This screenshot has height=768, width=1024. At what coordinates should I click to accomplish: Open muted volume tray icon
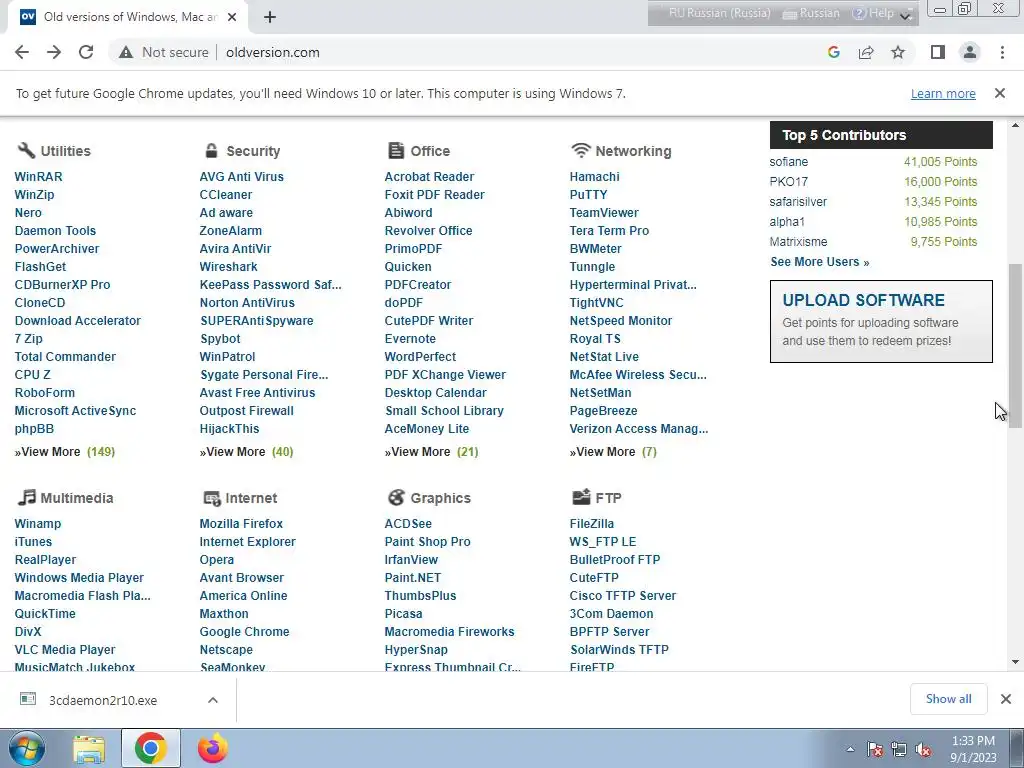(923, 749)
